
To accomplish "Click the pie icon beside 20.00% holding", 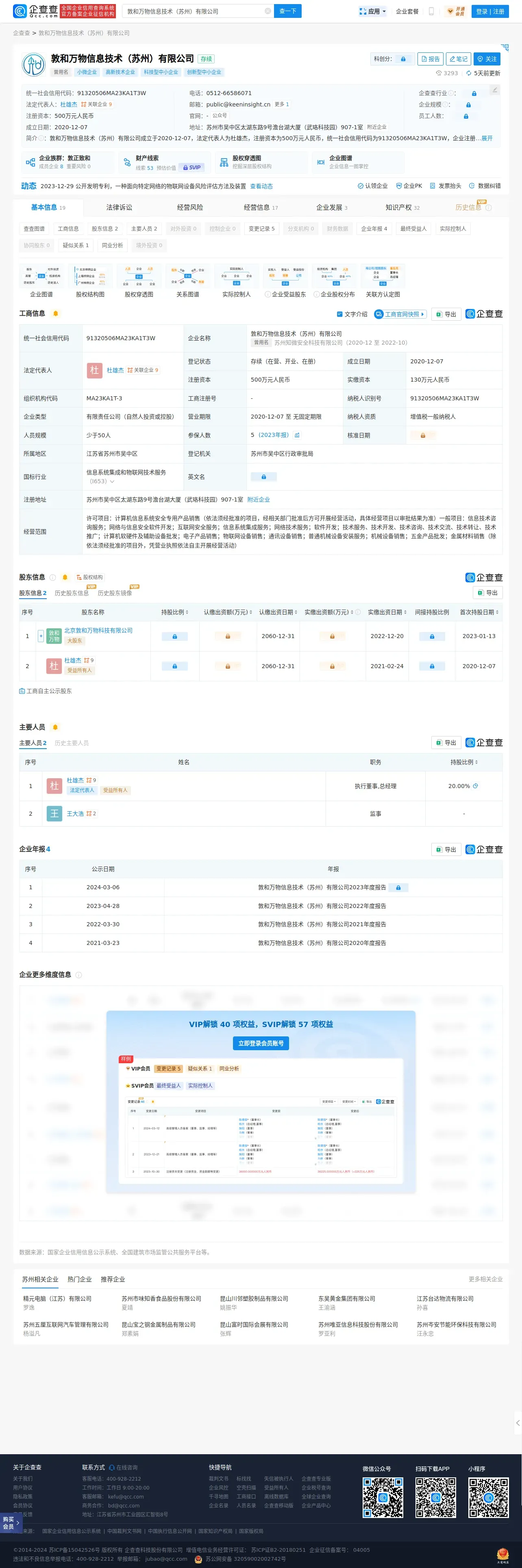I will pyautogui.click(x=476, y=786).
